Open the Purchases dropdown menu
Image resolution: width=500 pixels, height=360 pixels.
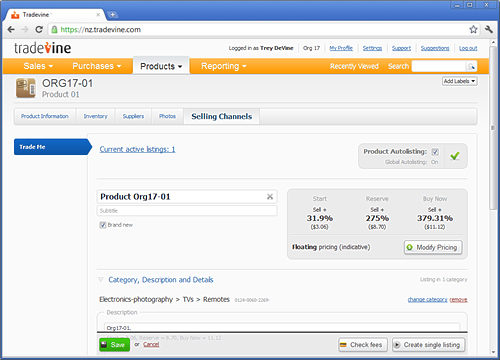pyautogui.click(x=97, y=66)
